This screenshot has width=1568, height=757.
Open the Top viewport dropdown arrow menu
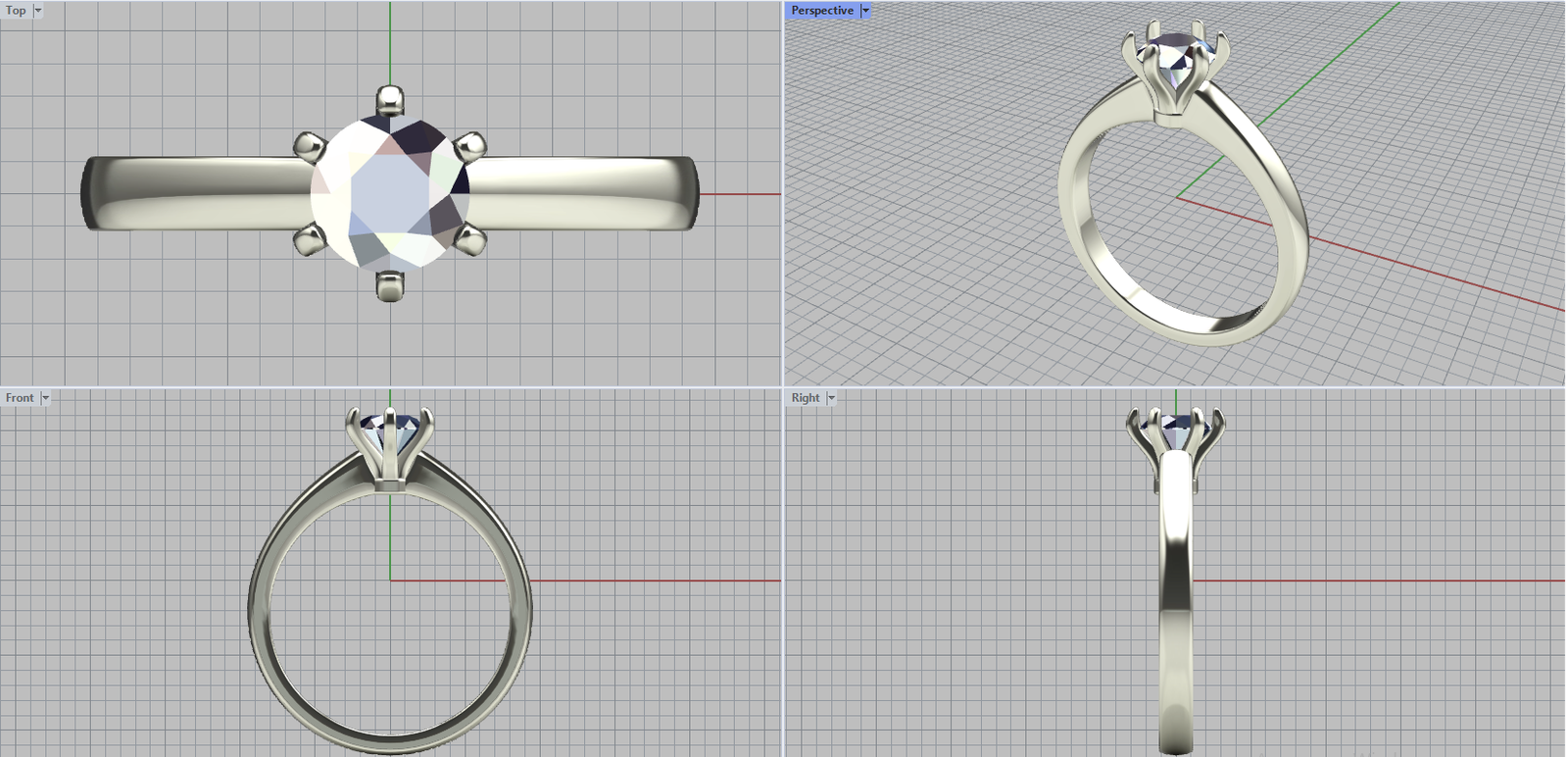pyautogui.click(x=38, y=11)
